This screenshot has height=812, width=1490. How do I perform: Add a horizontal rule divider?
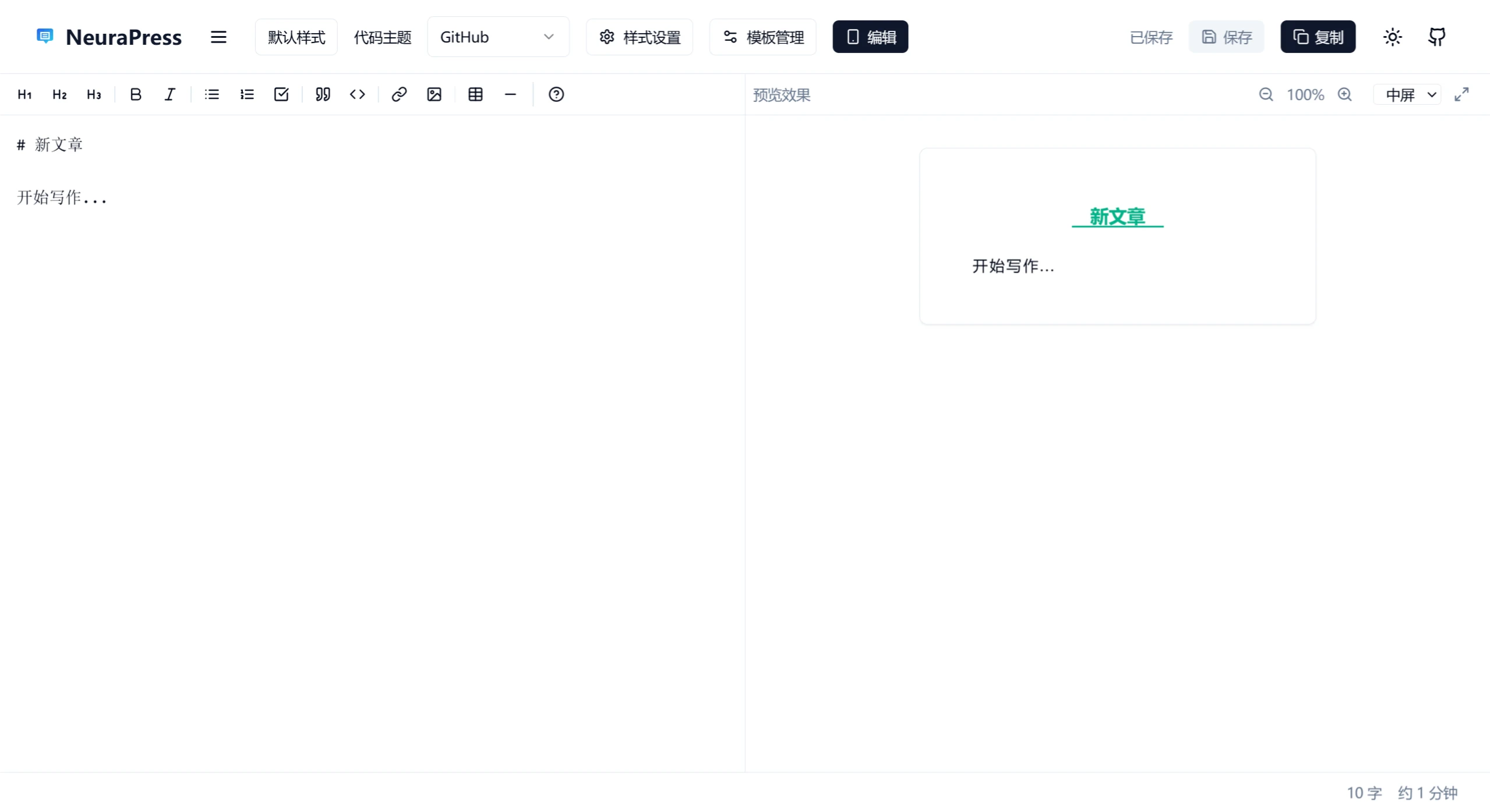click(x=510, y=94)
